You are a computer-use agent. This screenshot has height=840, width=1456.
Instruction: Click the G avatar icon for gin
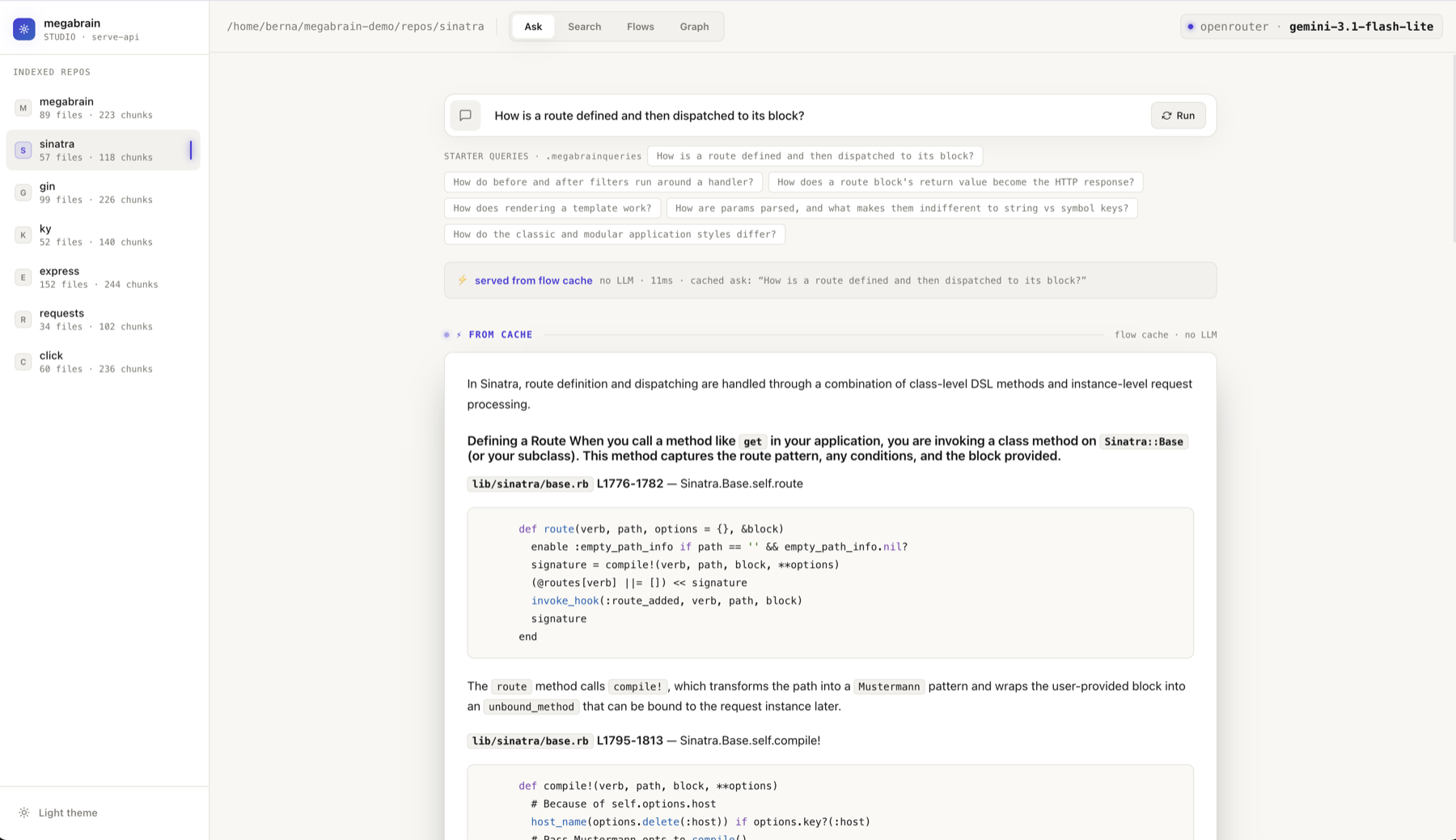coord(23,193)
